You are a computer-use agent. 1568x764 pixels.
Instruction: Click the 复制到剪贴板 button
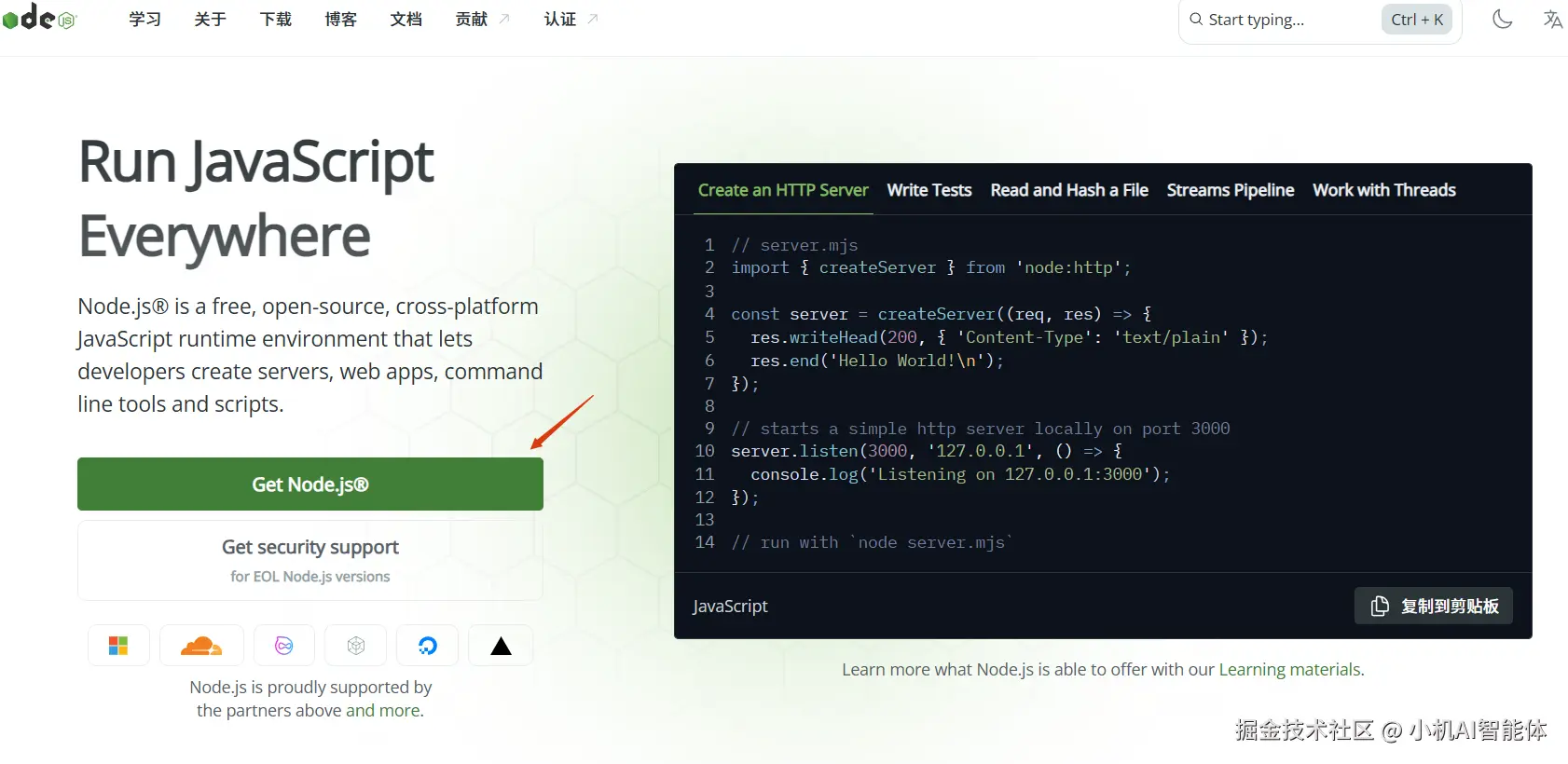point(1434,607)
